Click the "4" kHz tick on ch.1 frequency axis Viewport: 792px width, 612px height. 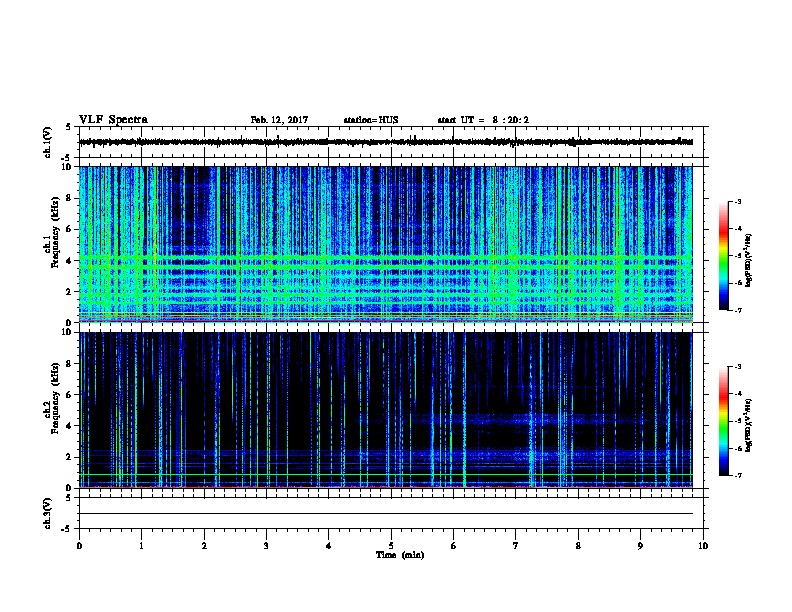70,261
